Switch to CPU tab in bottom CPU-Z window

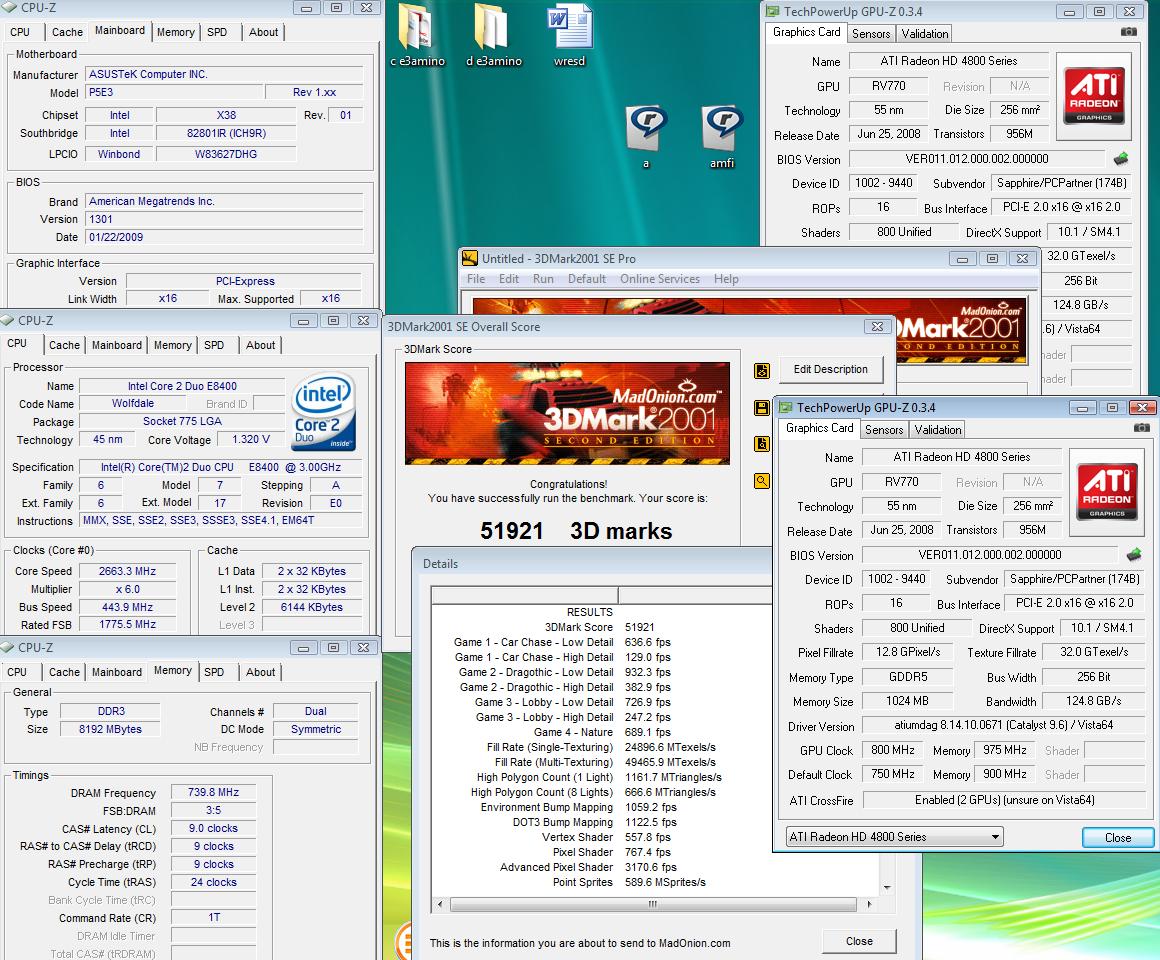17,672
